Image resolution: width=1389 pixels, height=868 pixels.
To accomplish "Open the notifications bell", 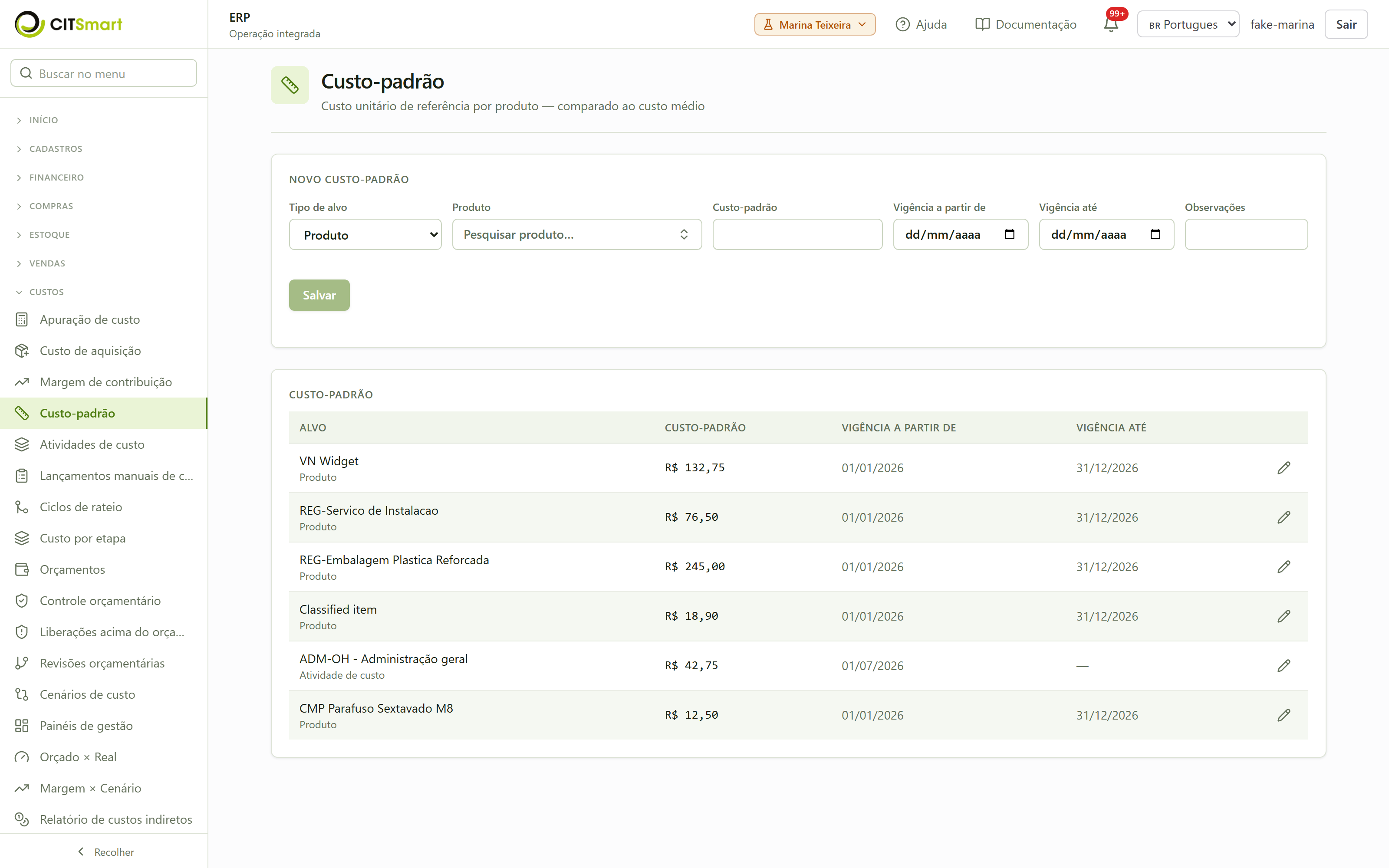I will point(1111,24).
